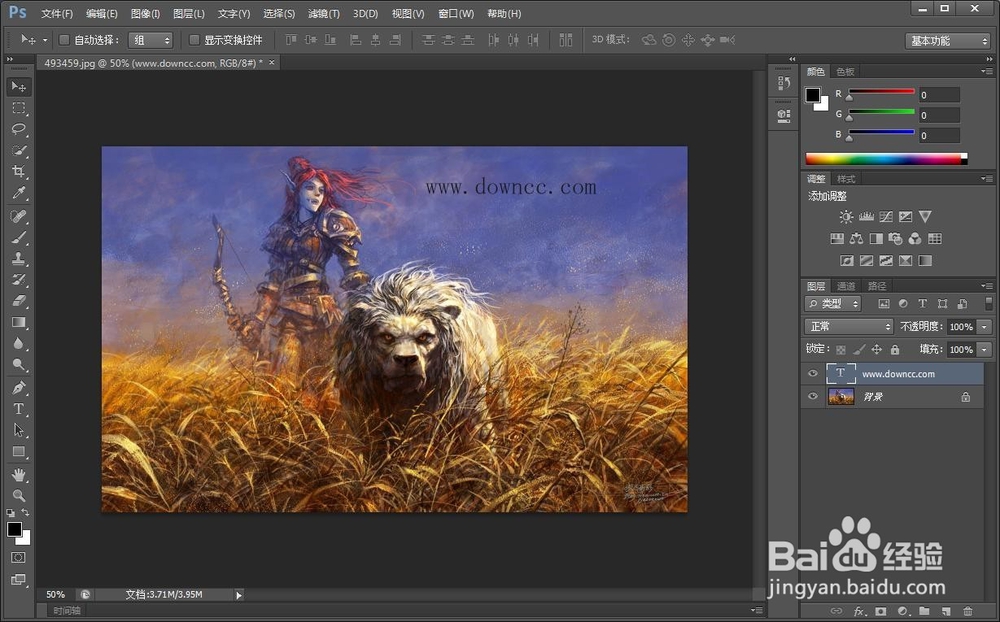Open the 组 auto-select dropdown
Viewport: 1000px width, 622px height.
[x=151, y=40]
